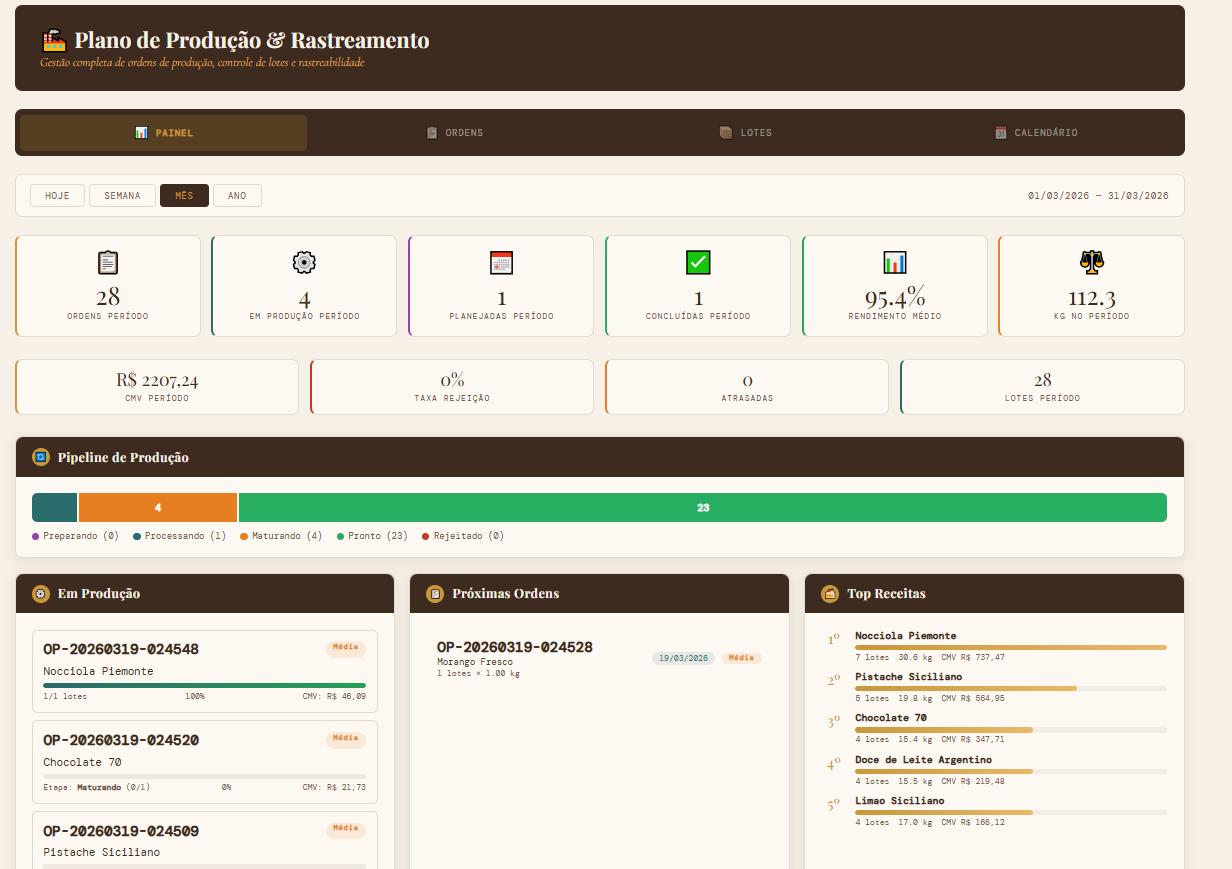Click the calendar icon on Planejadas Período card
Viewport: 1232px width, 869px height.
[501, 262]
